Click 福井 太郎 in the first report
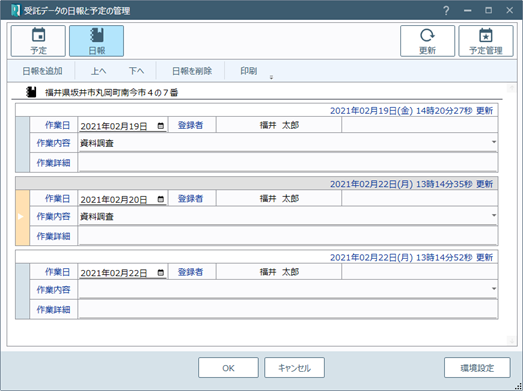523x391 pixels. [279, 125]
